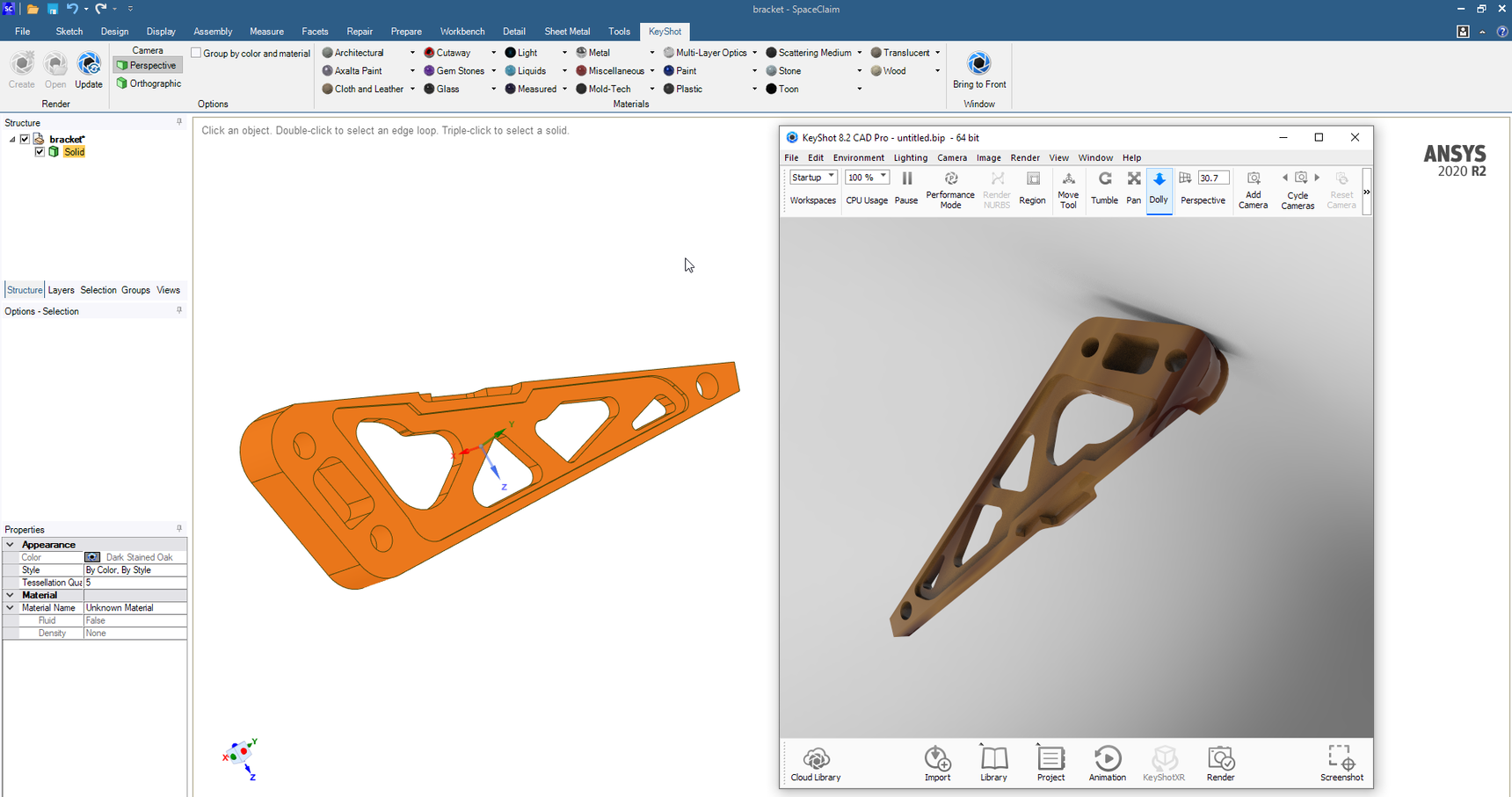Enable Group by color and material
The height and width of the screenshot is (797, 1512).
point(196,53)
